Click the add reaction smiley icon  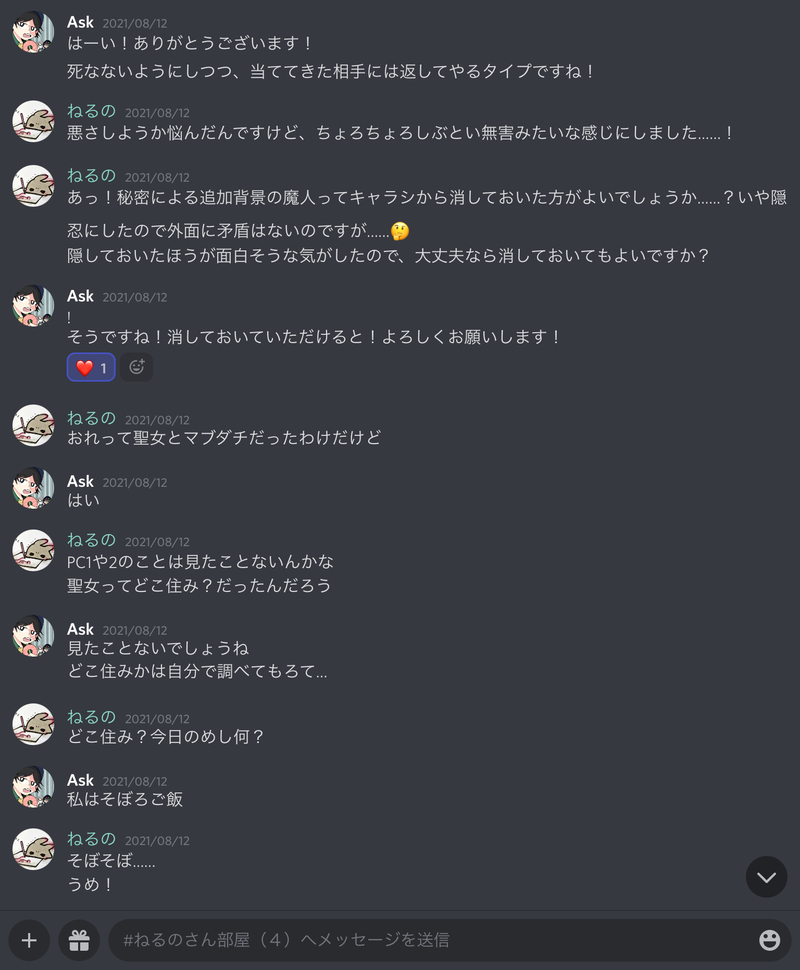pyautogui.click(x=137, y=367)
